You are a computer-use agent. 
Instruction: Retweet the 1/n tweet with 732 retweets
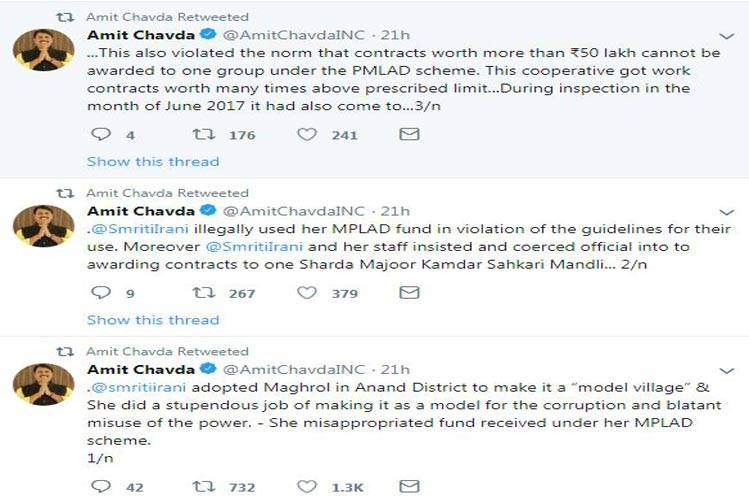(x=203, y=486)
